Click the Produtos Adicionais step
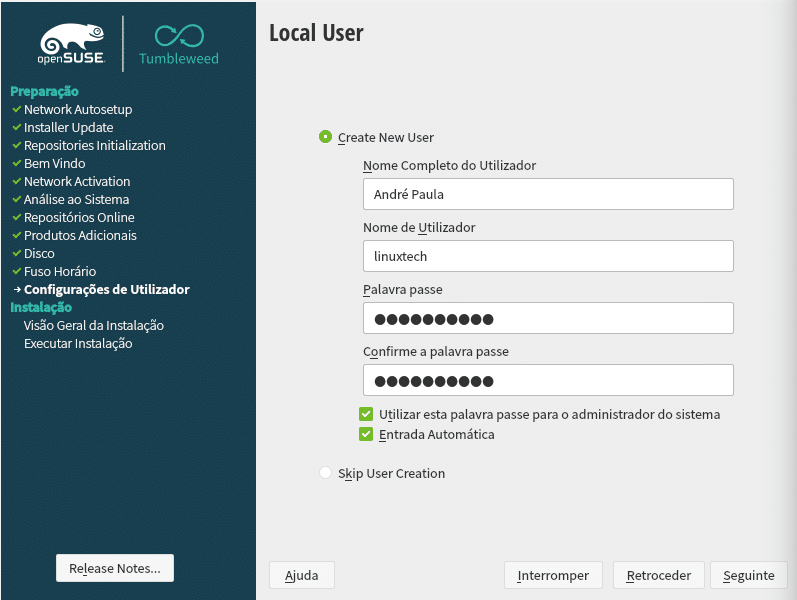797x600 pixels. 80,235
